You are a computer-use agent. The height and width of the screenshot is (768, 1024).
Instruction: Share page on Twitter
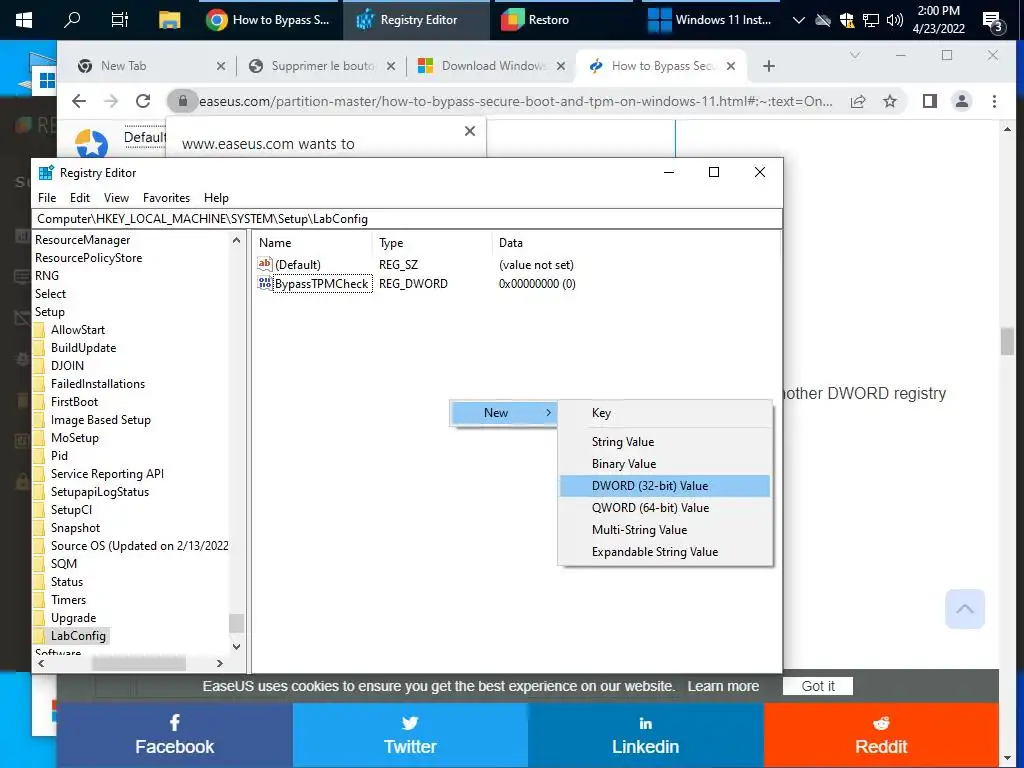pos(410,735)
